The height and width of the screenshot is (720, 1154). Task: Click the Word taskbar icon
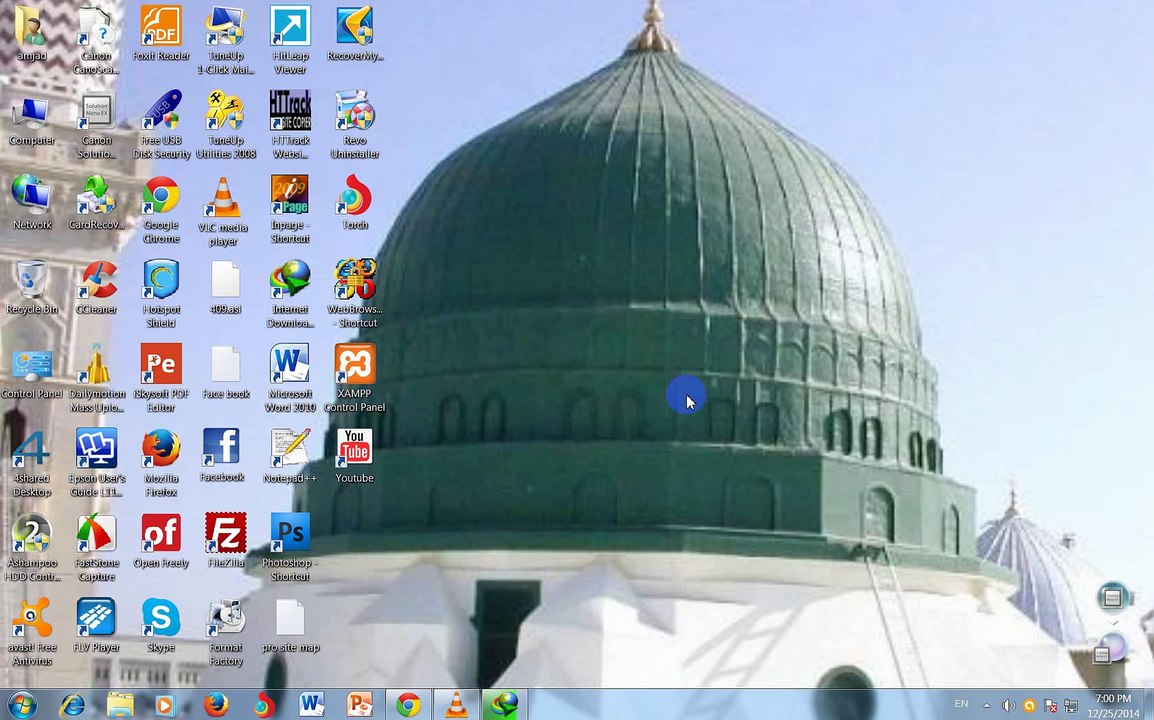pyautogui.click(x=311, y=705)
